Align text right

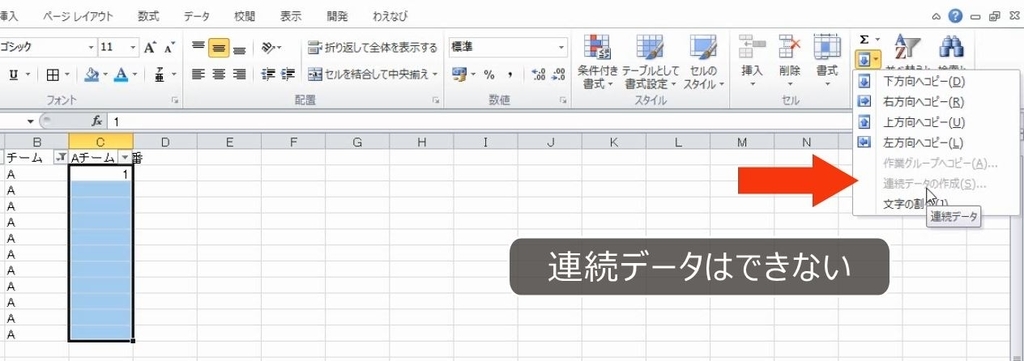coord(240,75)
